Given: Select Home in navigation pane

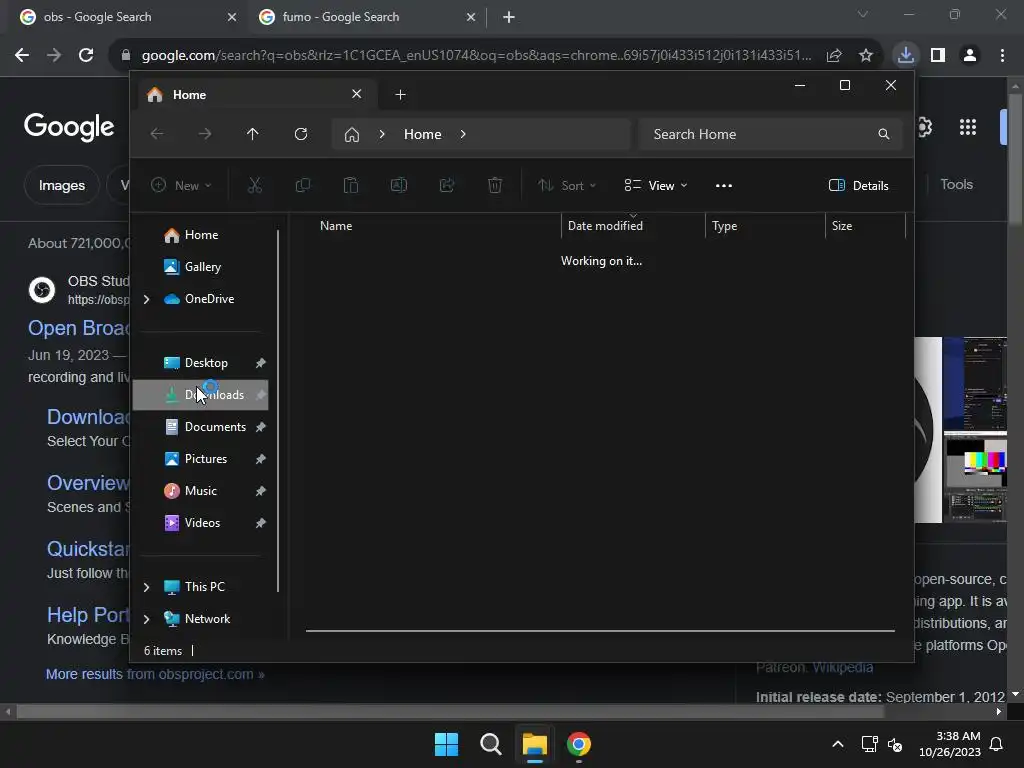Looking at the screenshot, I should pyautogui.click(x=200, y=235).
